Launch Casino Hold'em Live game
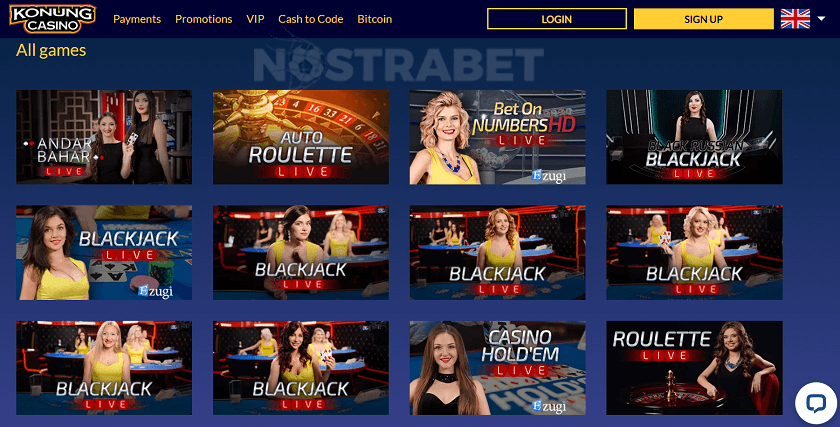840x427 pixels. click(498, 368)
